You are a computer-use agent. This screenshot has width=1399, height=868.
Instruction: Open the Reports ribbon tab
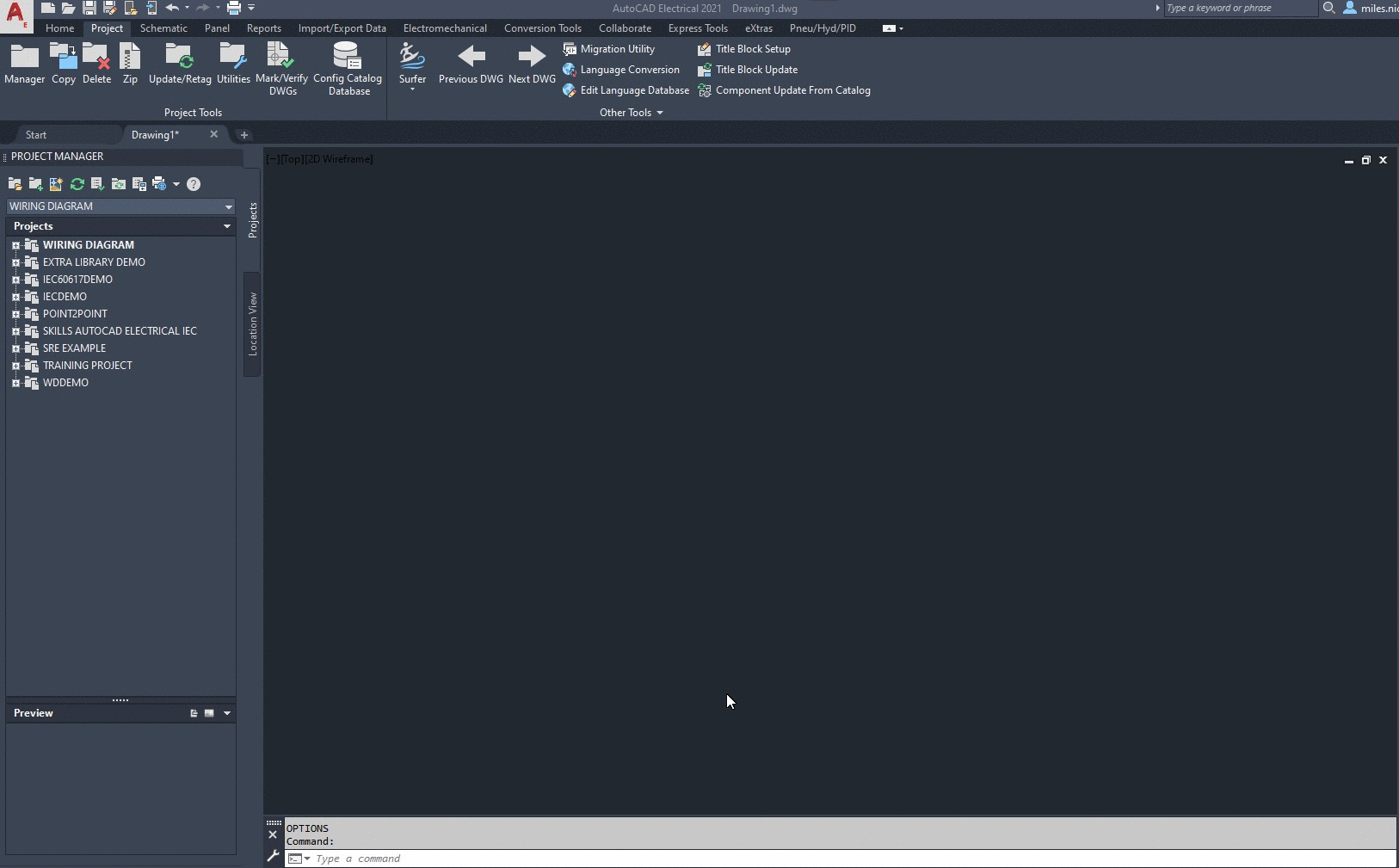(x=263, y=28)
